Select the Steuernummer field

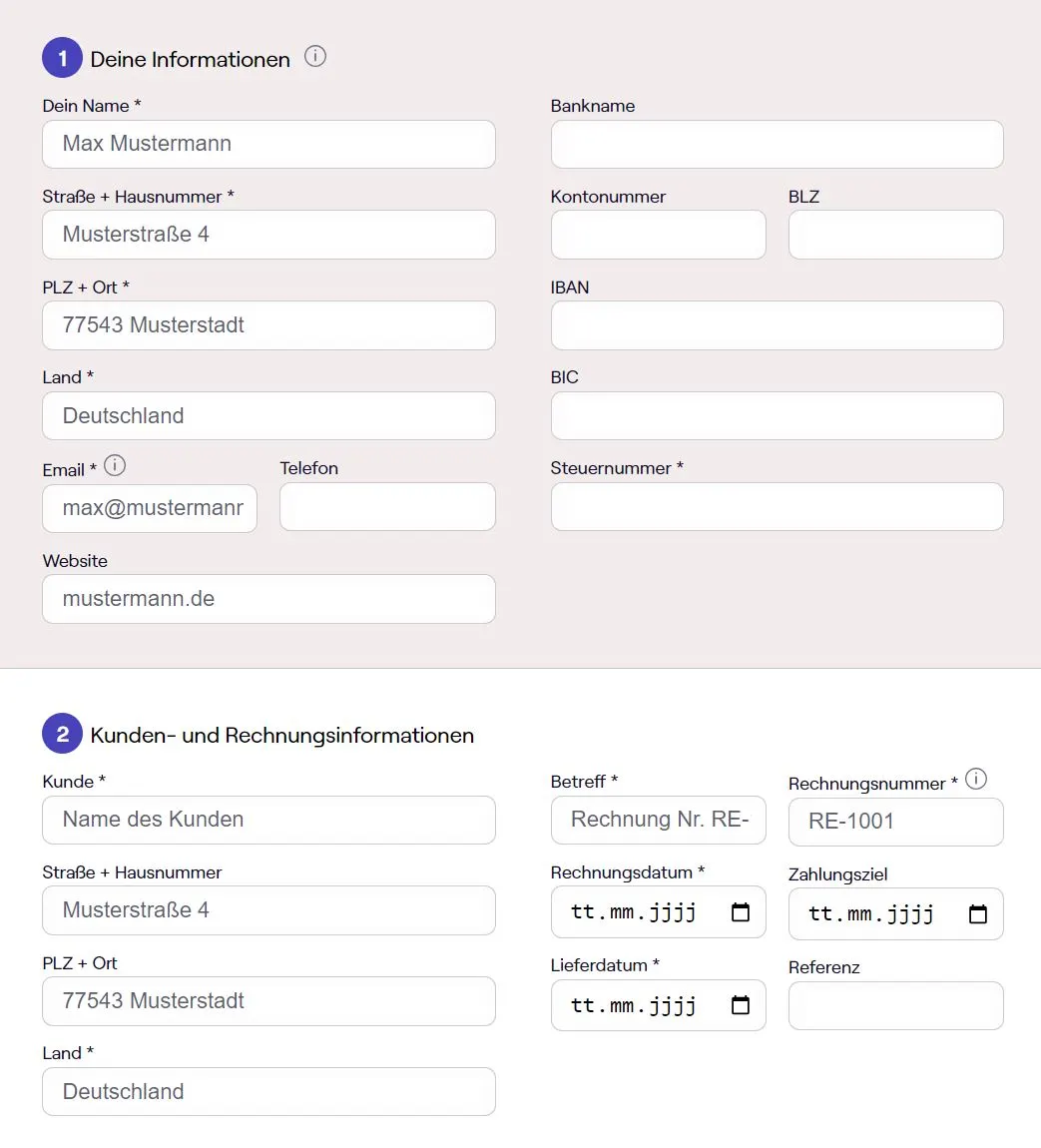click(x=777, y=506)
